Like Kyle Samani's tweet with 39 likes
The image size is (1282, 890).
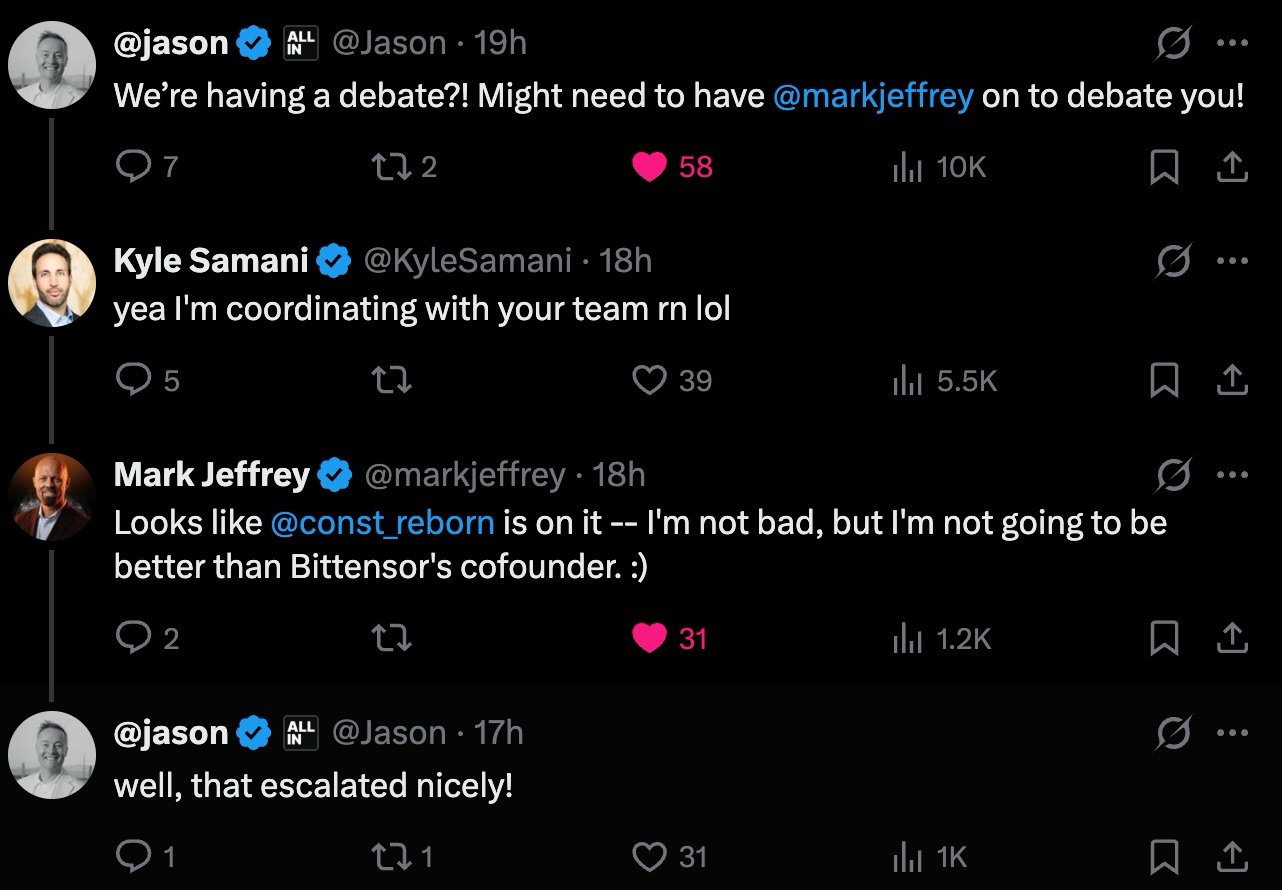650,380
